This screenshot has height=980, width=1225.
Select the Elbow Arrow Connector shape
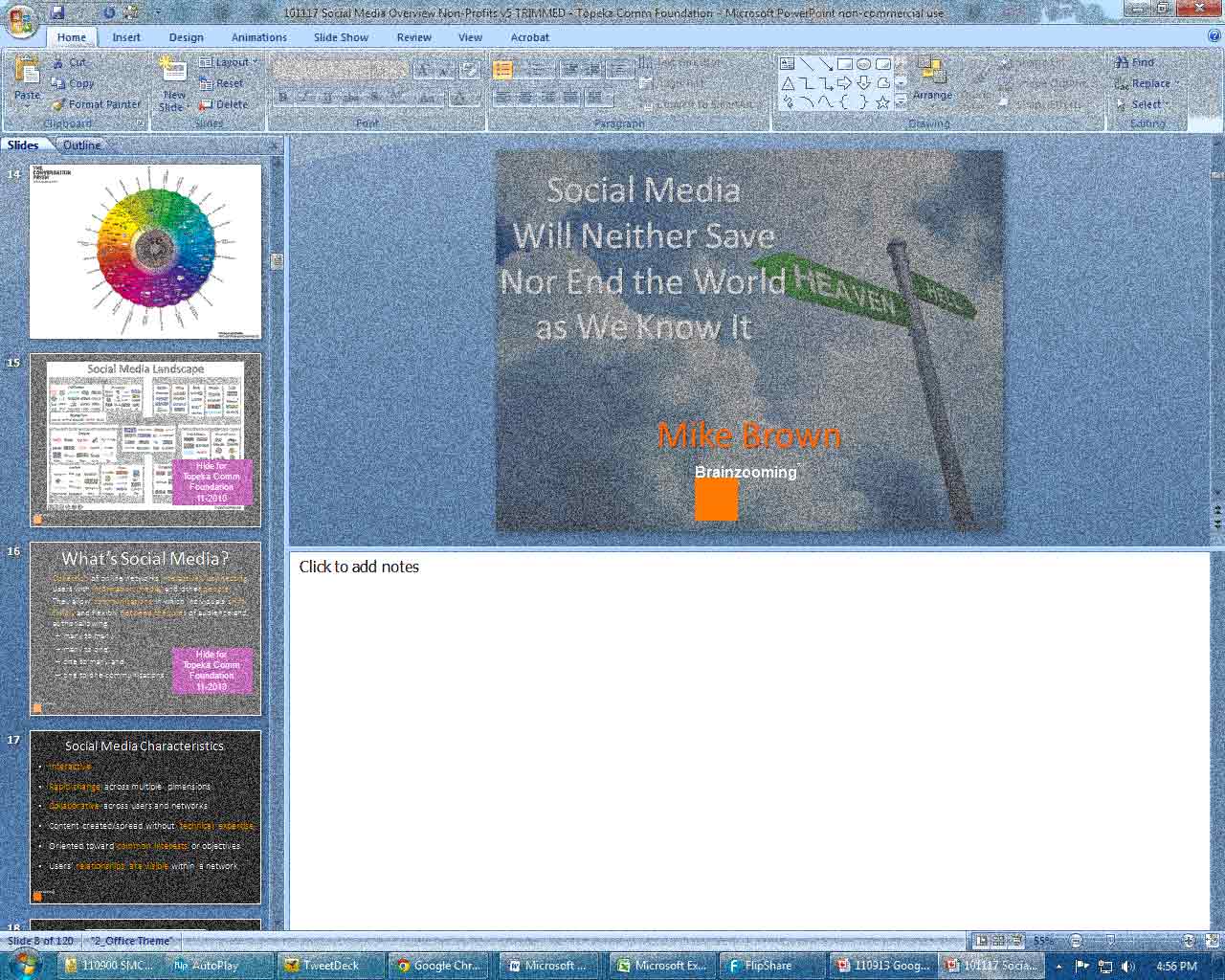[x=825, y=83]
